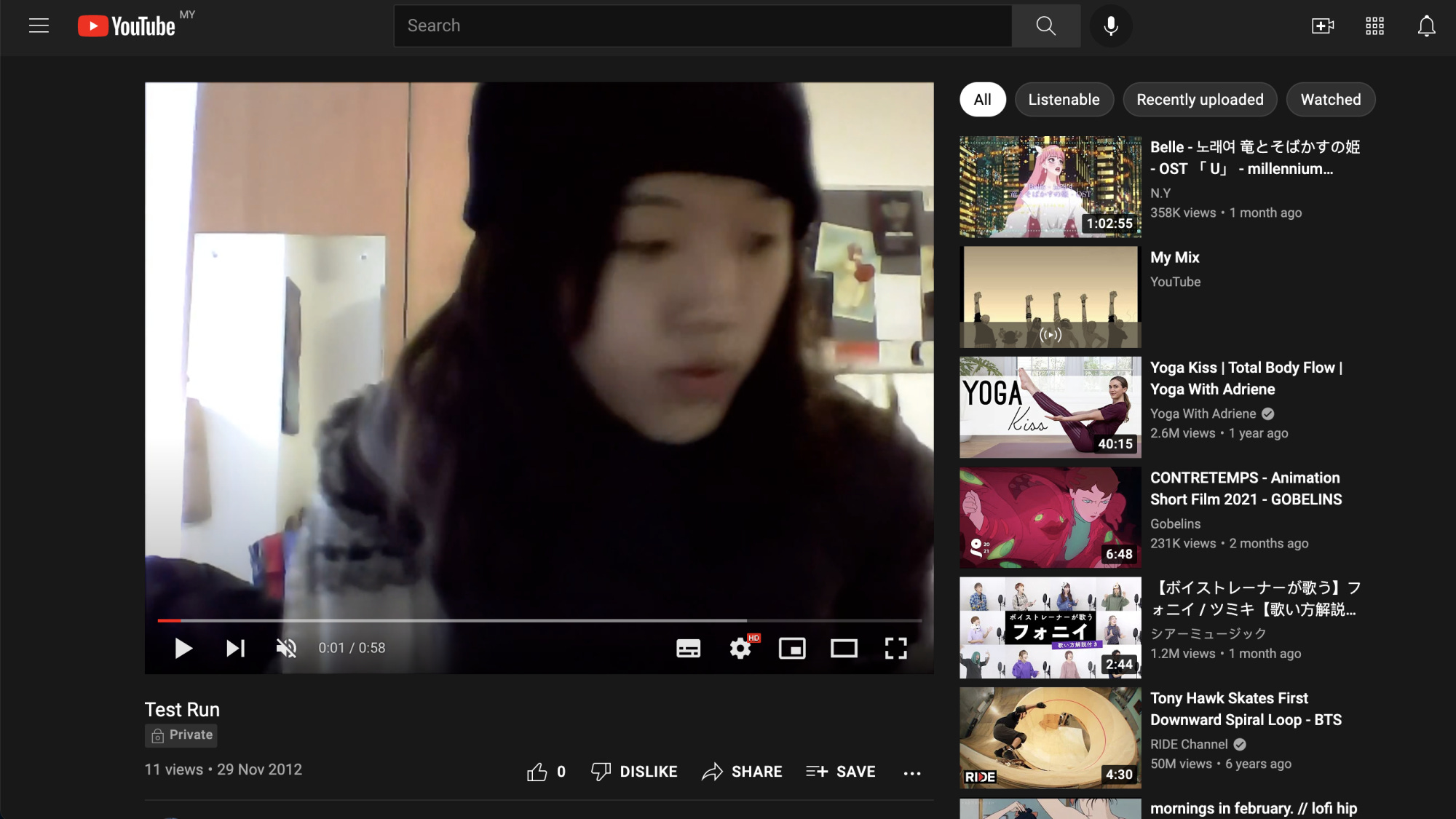Image resolution: width=1456 pixels, height=819 pixels.
Task: Click the 0:01 / 0:58 time display
Action: click(352, 648)
